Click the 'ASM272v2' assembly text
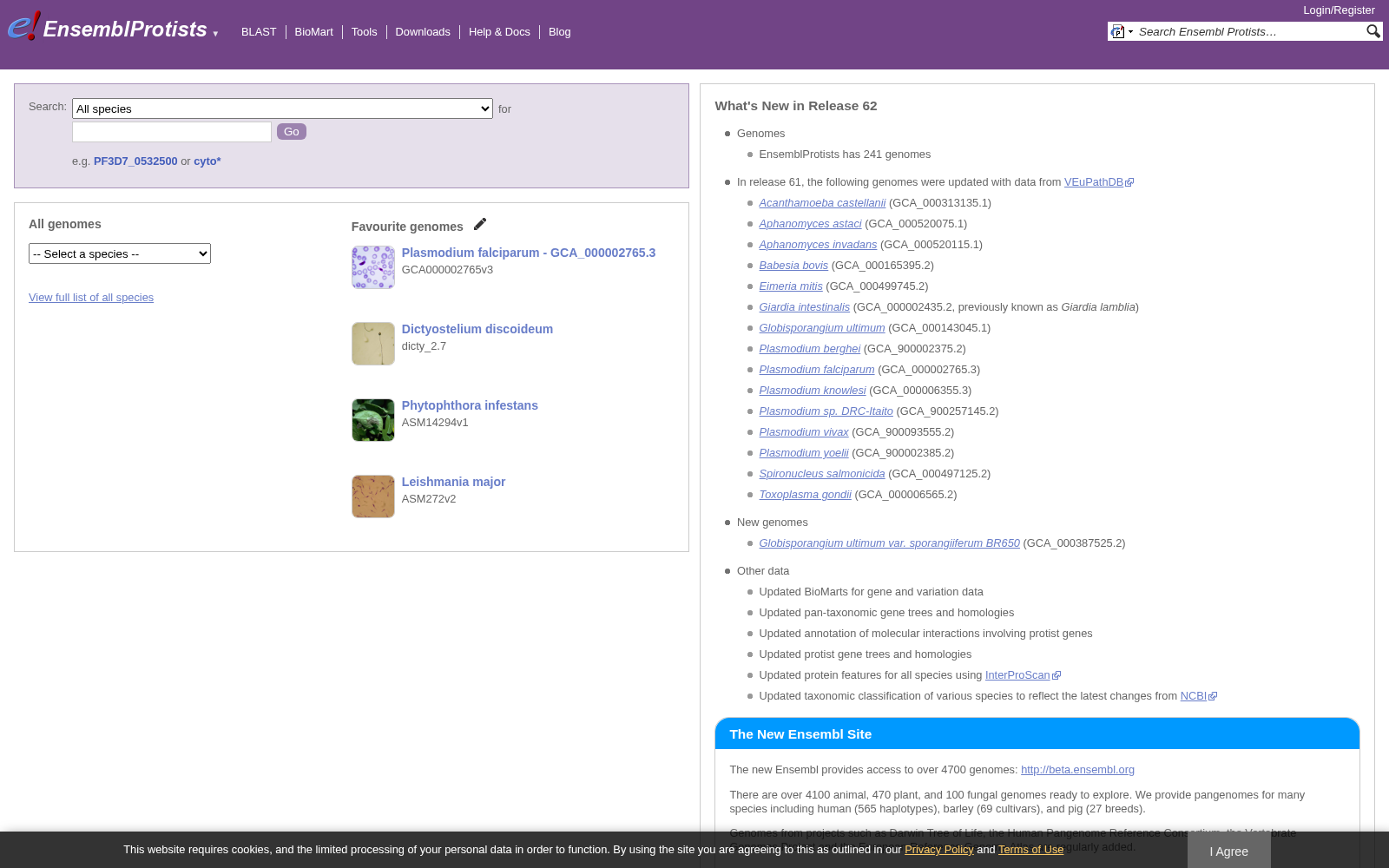The image size is (1389, 868). [429, 499]
